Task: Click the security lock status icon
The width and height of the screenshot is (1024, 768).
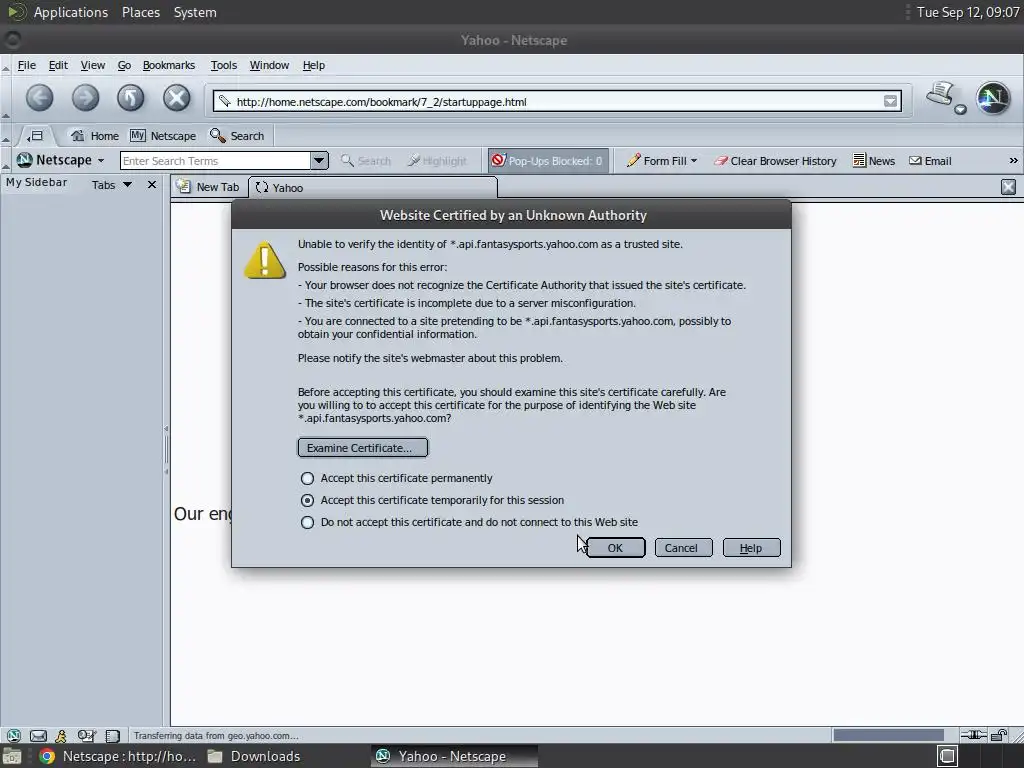Action: [x=999, y=735]
